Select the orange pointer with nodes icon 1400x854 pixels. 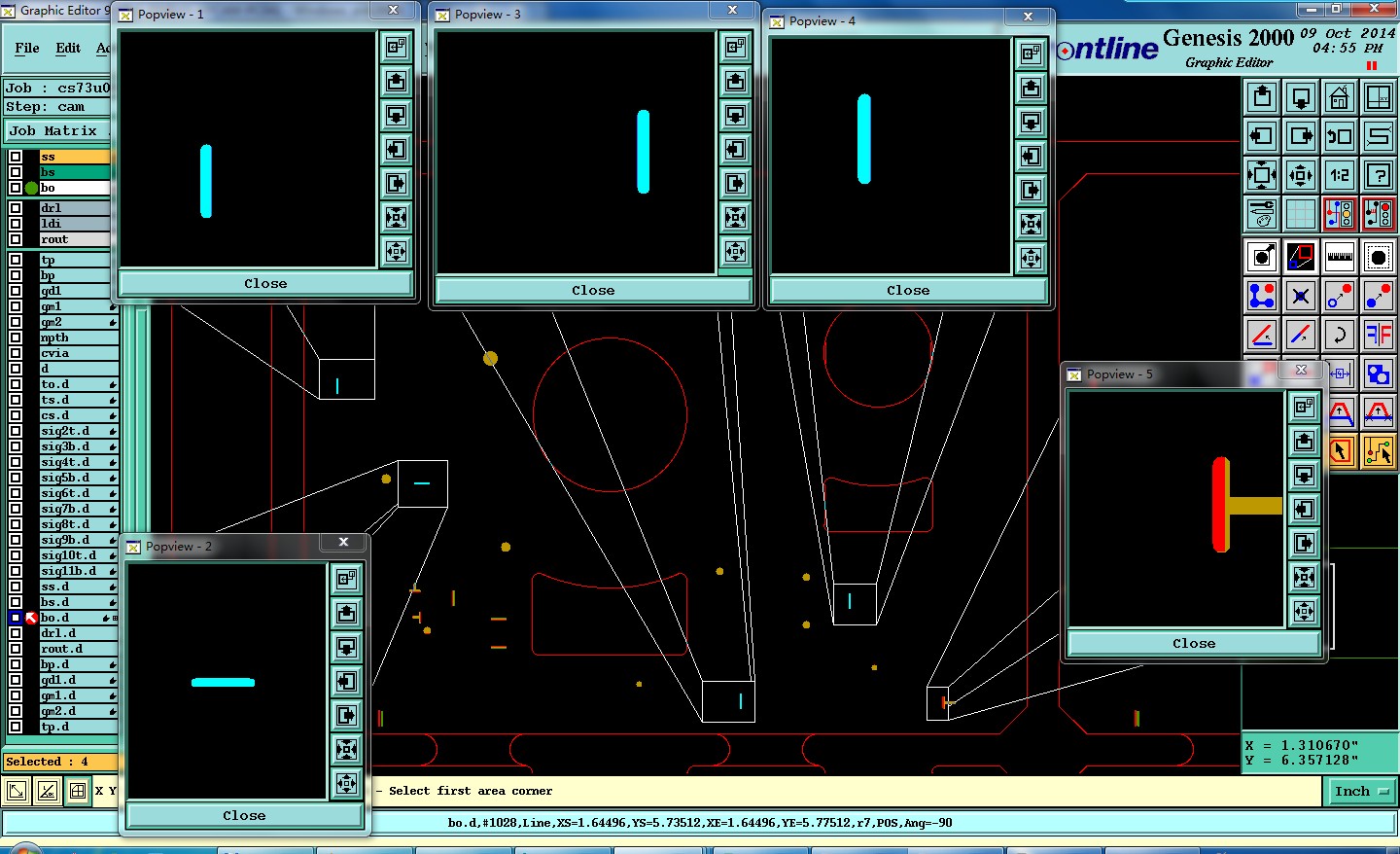(1379, 451)
